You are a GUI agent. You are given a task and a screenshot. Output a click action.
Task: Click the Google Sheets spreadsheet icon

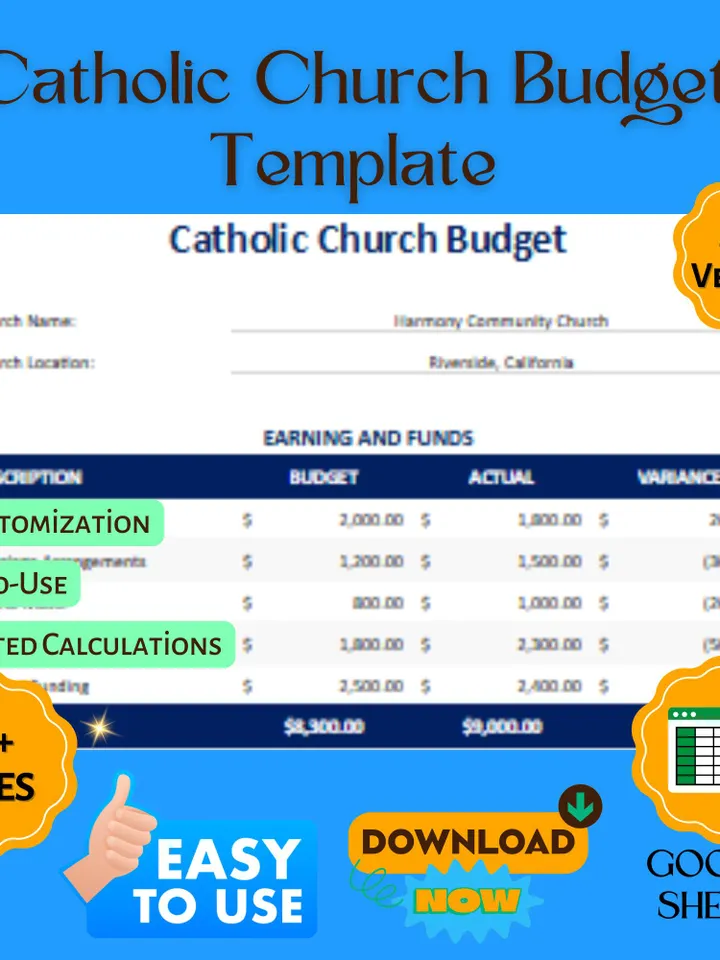[694, 749]
